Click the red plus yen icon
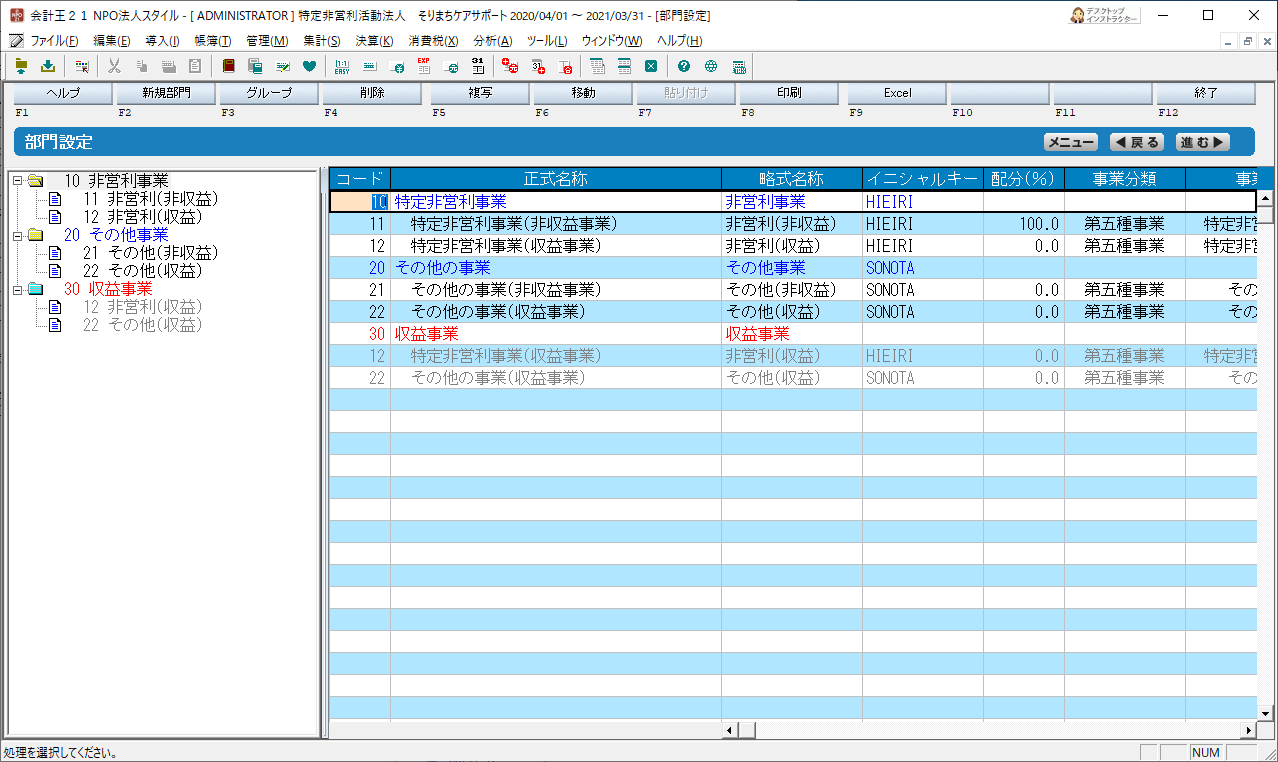The width and height of the screenshot is (1278, 762). 510,66
